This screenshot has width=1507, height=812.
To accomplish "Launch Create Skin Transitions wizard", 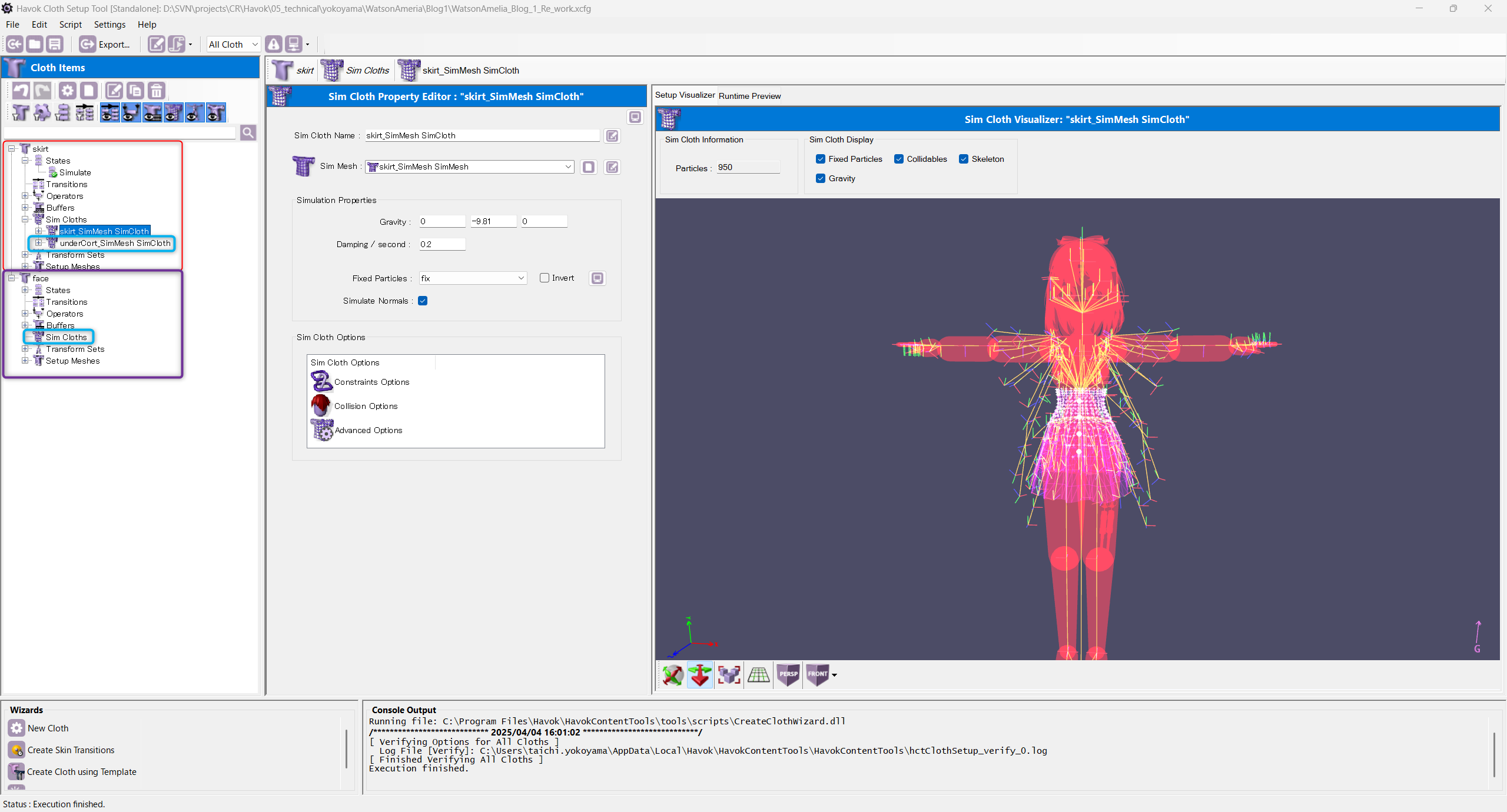I will (x=62, y=750).
